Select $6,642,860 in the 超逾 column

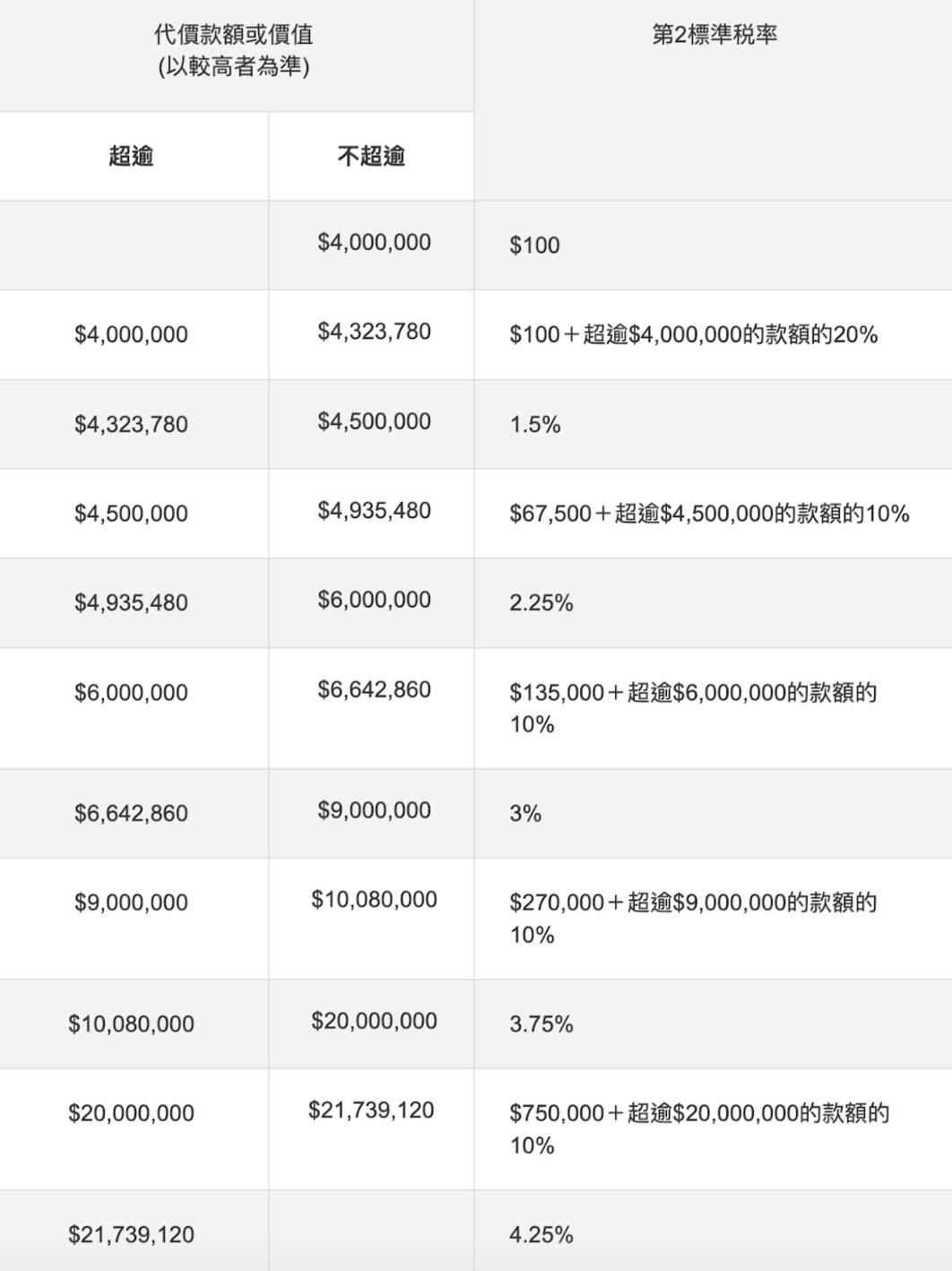pyautogui.click(x=131, y=814)
